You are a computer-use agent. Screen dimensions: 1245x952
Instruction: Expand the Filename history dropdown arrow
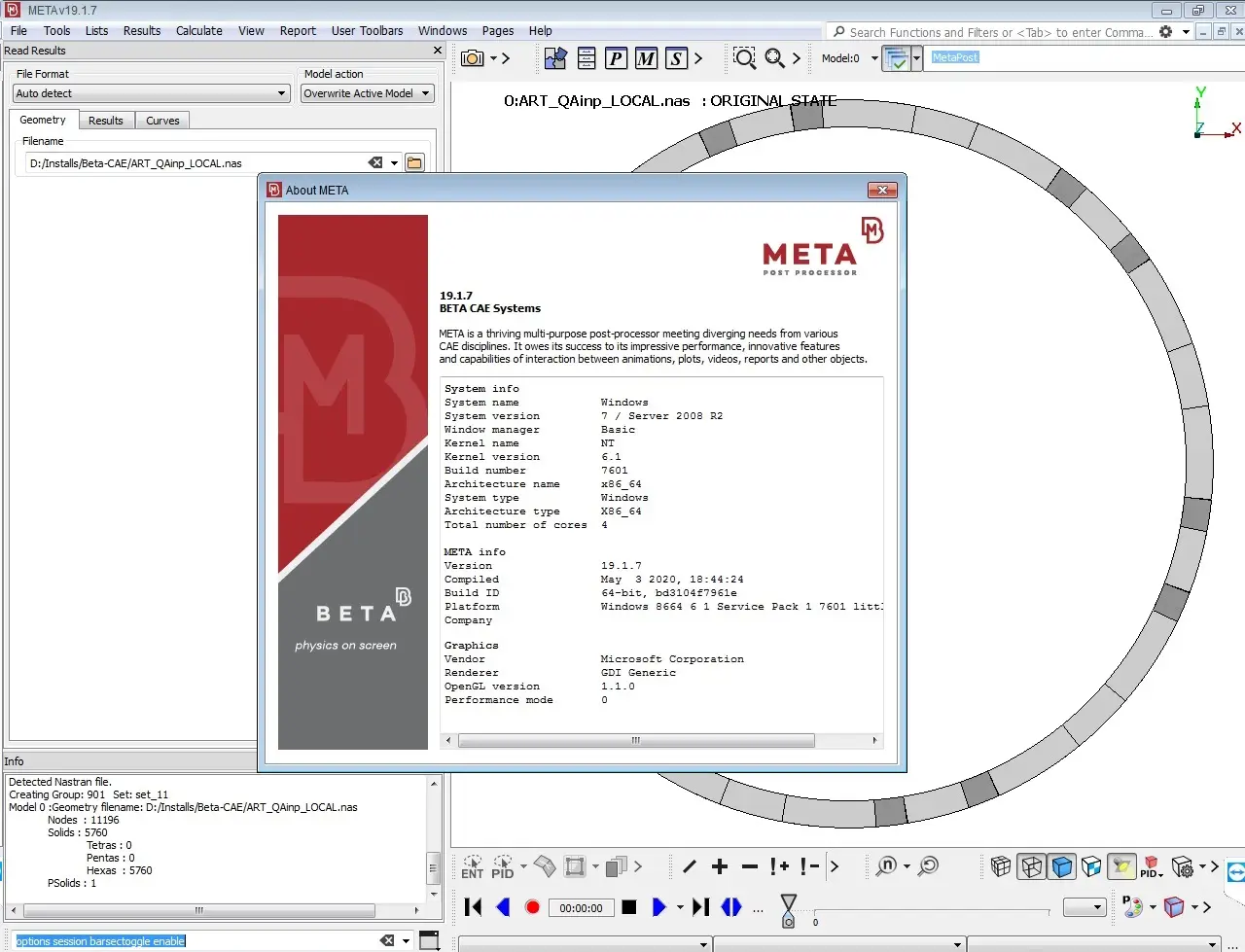coord(394,163)
